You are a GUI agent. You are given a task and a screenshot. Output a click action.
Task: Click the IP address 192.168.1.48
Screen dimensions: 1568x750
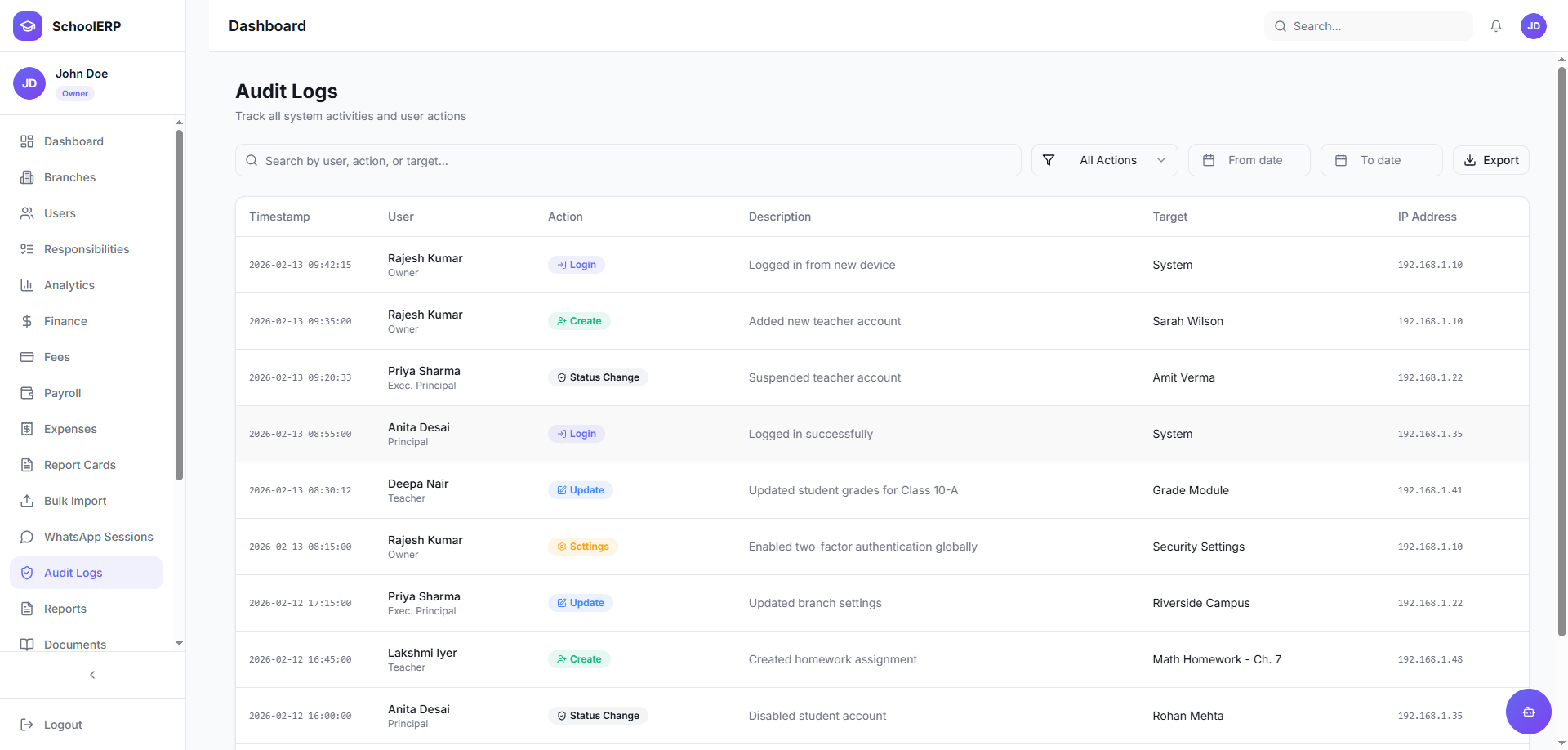(1430, 659)
